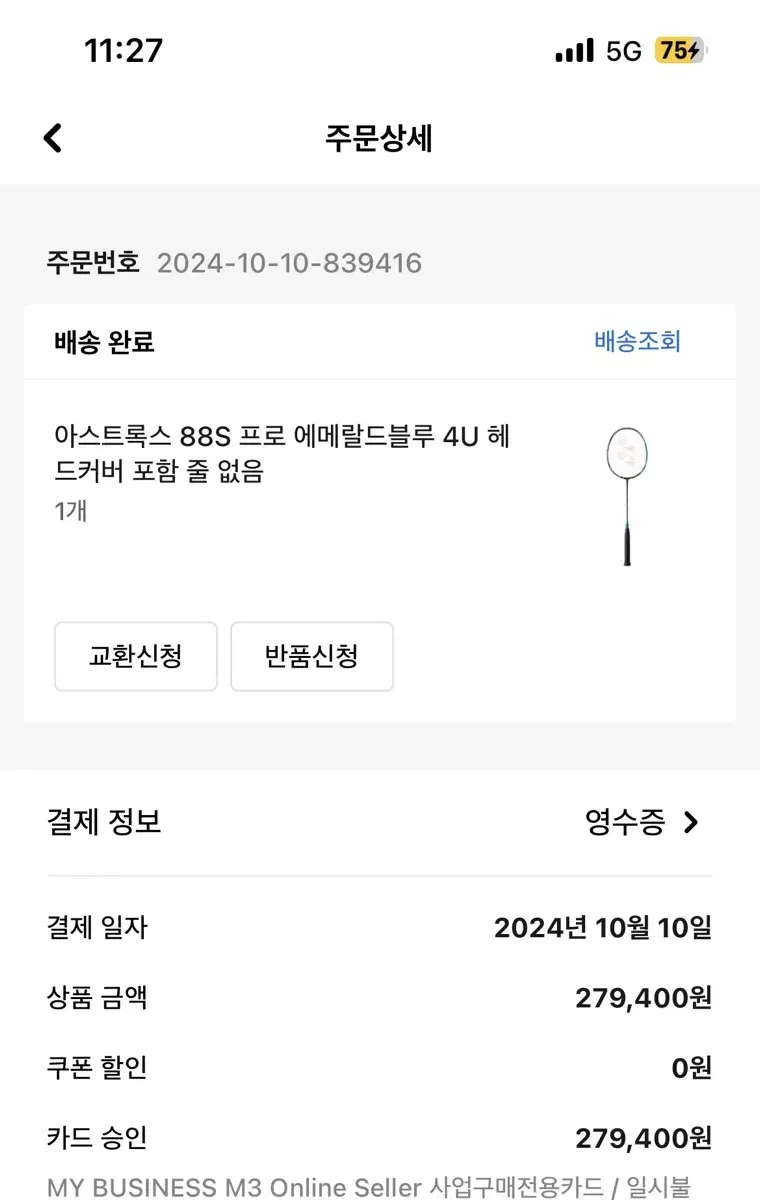Viewport: 760px width, 1200px height.
Task: Tap the 배송 완료 status label
Action: pyautogui.click(x=104, y=342)
